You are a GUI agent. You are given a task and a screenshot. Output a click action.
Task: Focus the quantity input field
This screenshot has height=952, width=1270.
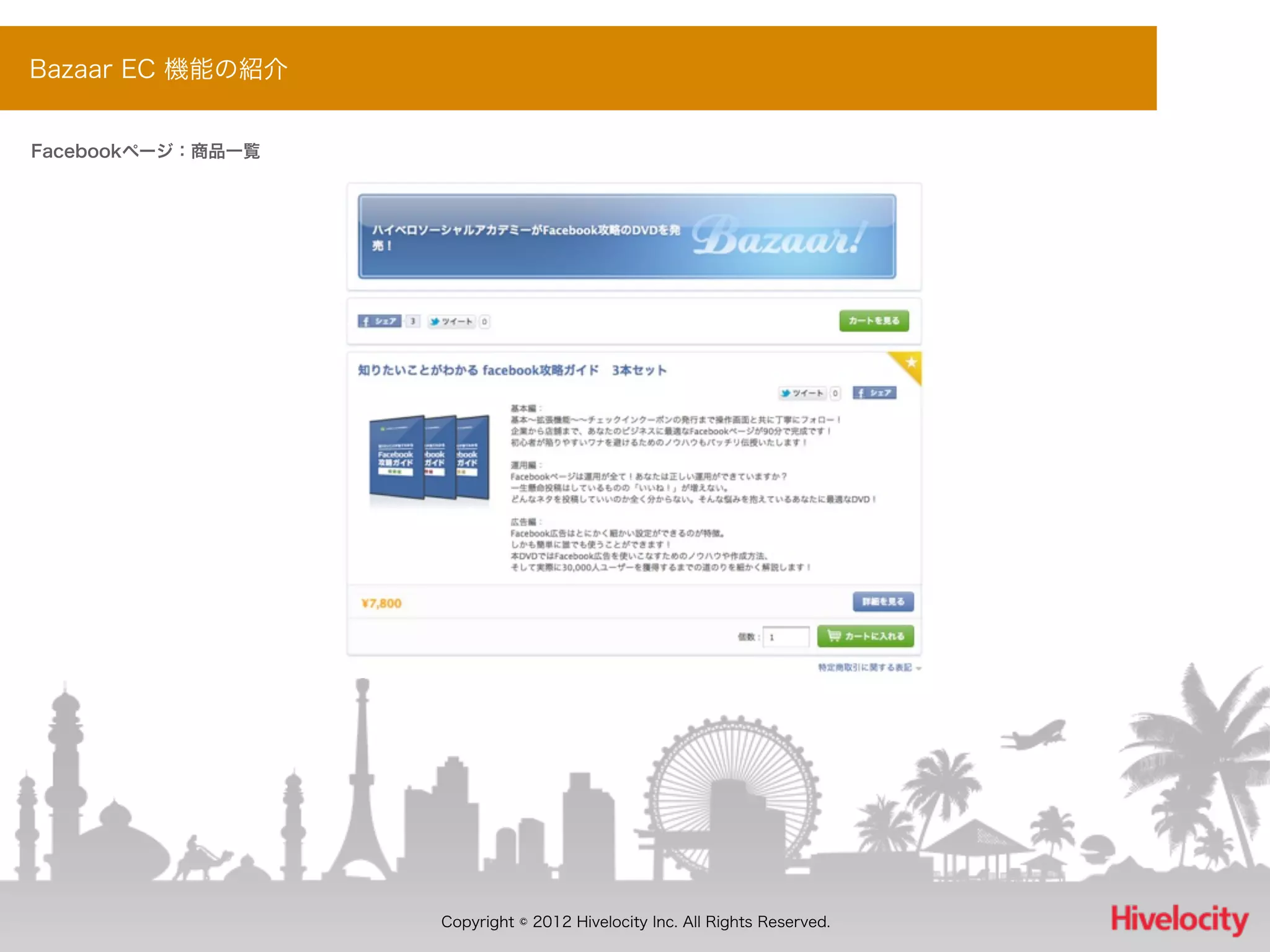point(786,637)
